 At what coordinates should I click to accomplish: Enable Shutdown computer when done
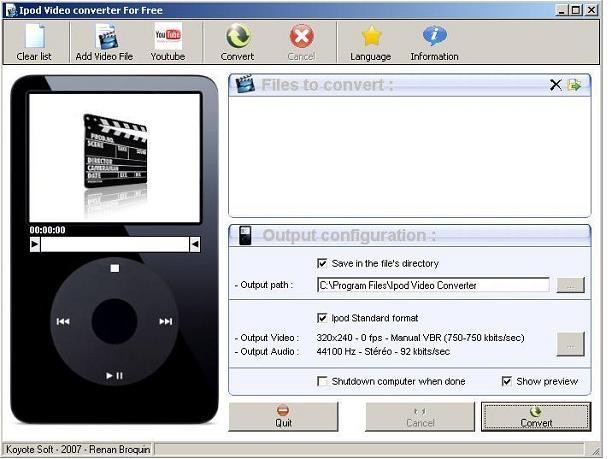pyautogui.click(x=322, y=381)
